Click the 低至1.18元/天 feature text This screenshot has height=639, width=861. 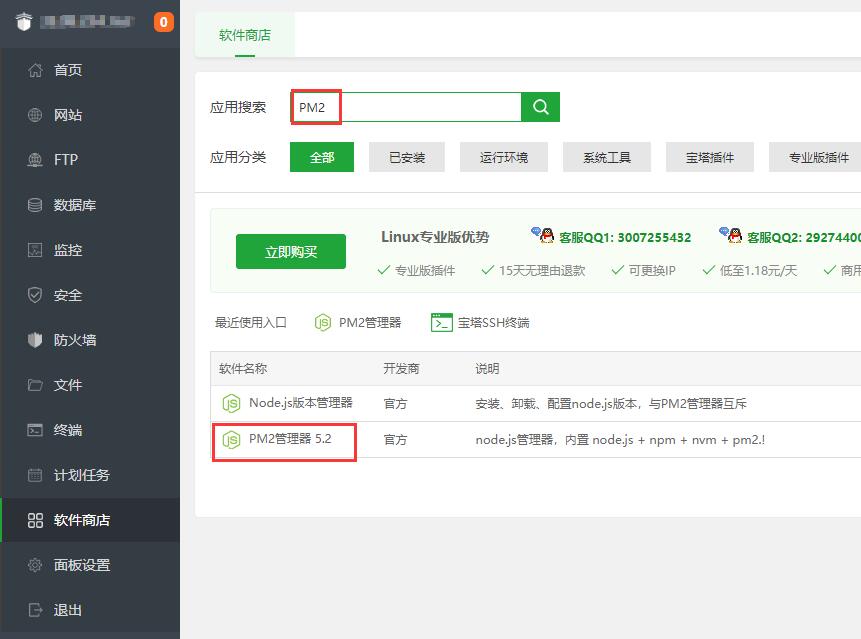pos(758,270)
